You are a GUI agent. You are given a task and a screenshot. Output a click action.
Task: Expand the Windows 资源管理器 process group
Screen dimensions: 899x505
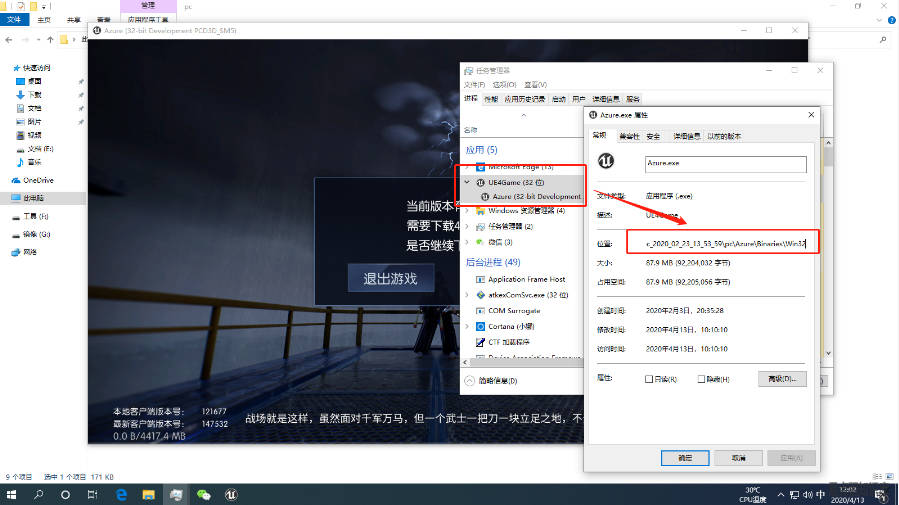[x=468, y=211]
